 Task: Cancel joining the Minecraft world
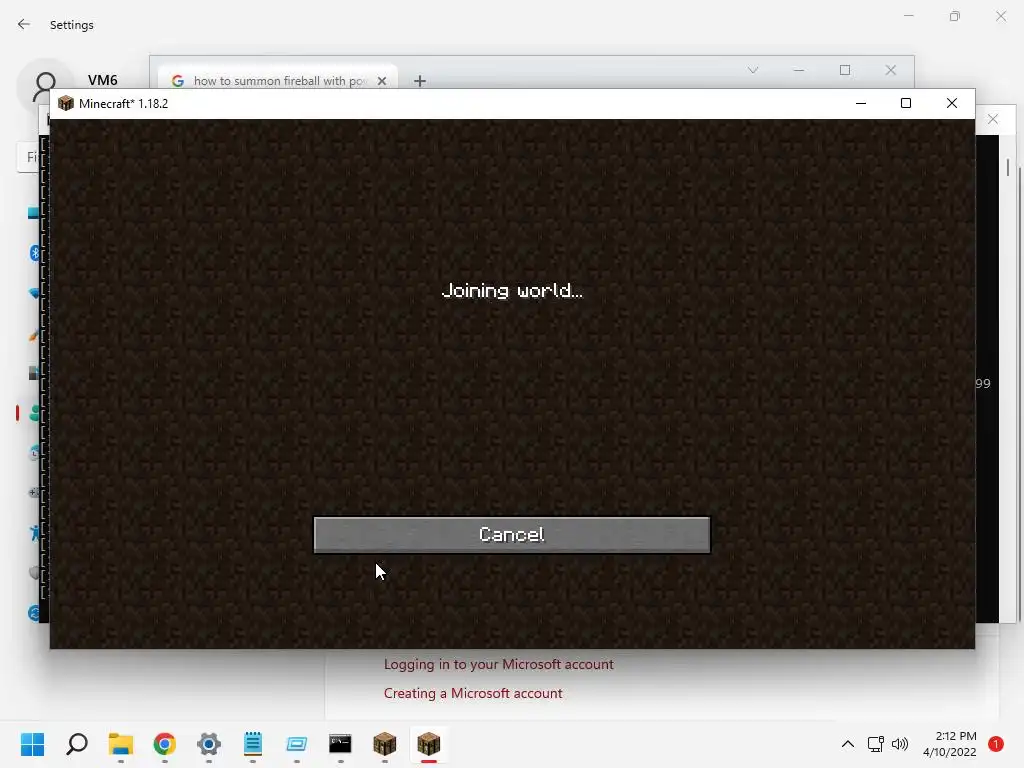(x=511, y=535)
